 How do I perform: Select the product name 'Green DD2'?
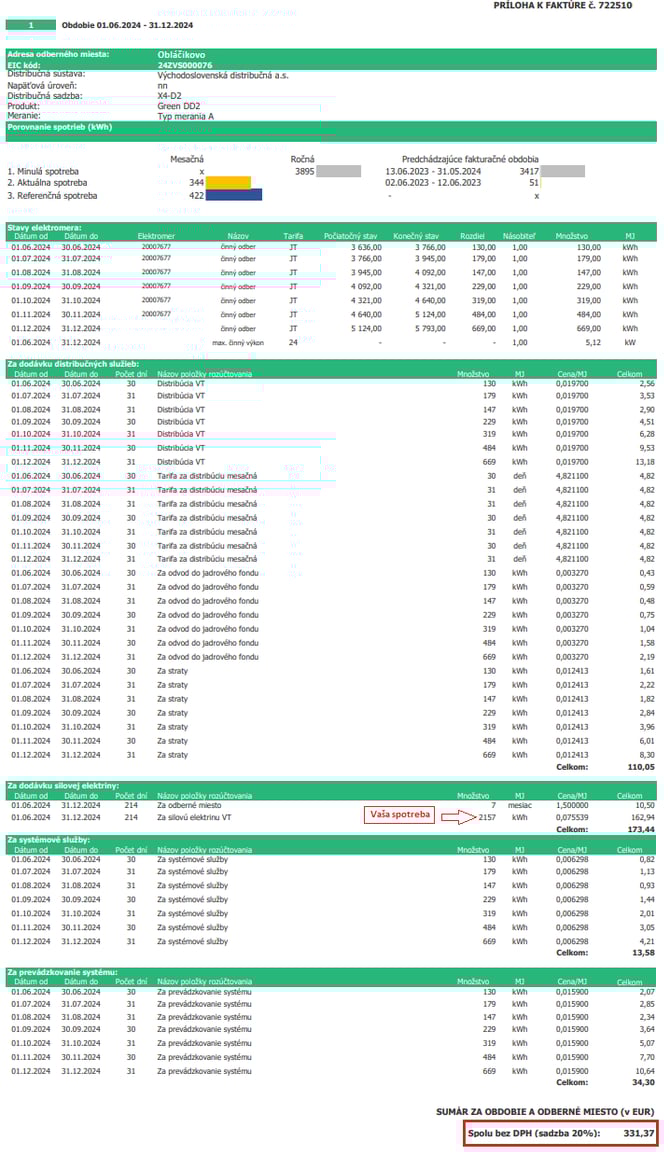179,106
